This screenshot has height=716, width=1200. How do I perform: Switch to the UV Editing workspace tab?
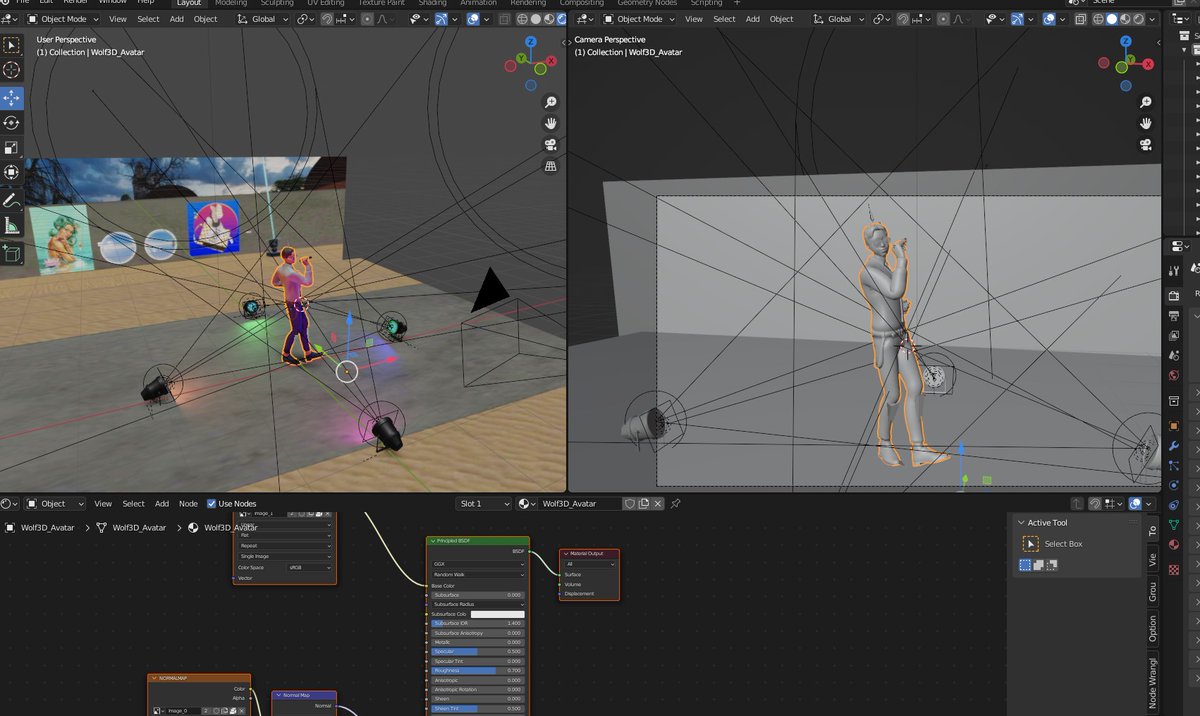(x=324, y=3)
